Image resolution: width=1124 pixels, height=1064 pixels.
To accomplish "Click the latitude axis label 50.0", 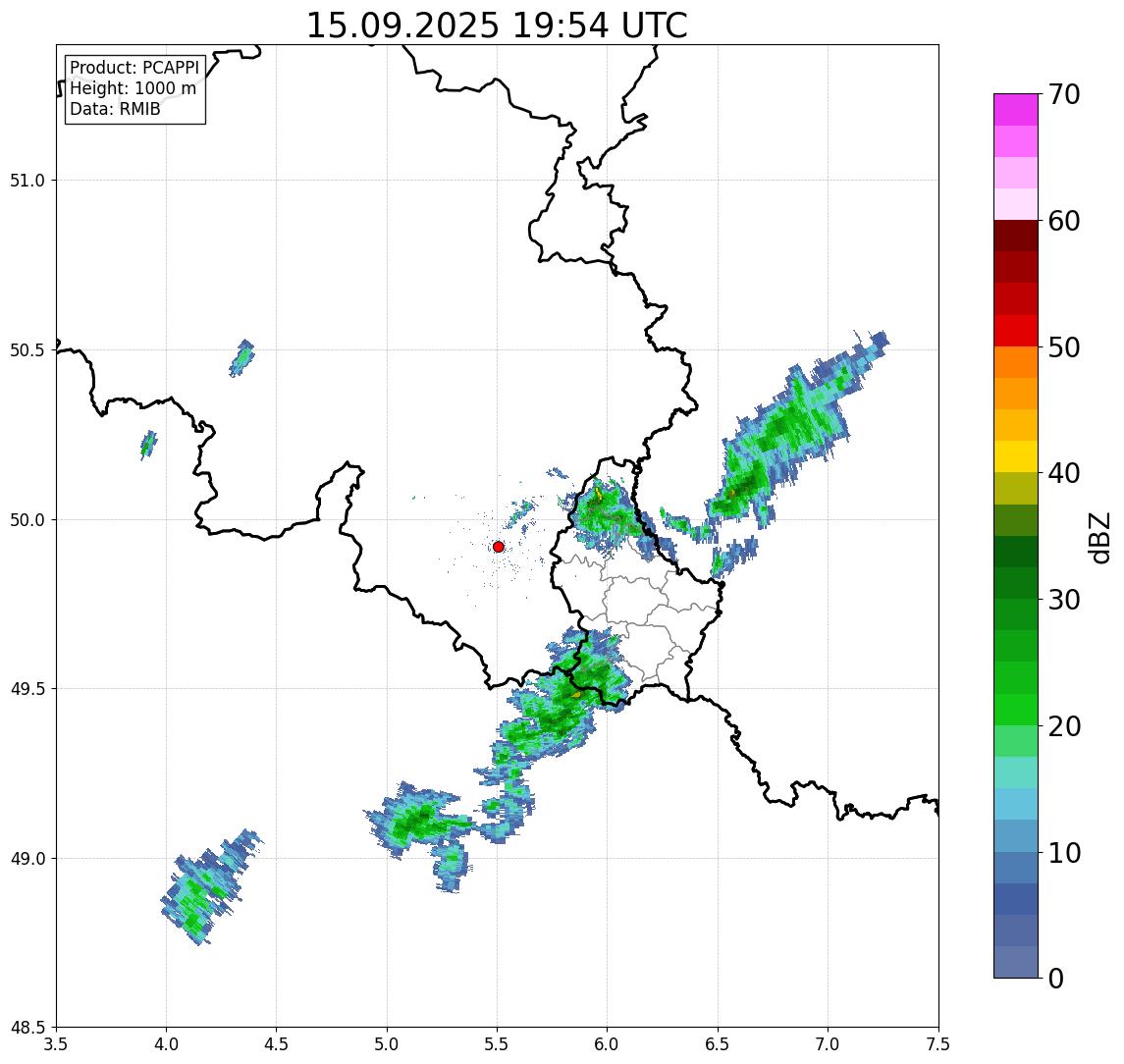I will (27, 520).
